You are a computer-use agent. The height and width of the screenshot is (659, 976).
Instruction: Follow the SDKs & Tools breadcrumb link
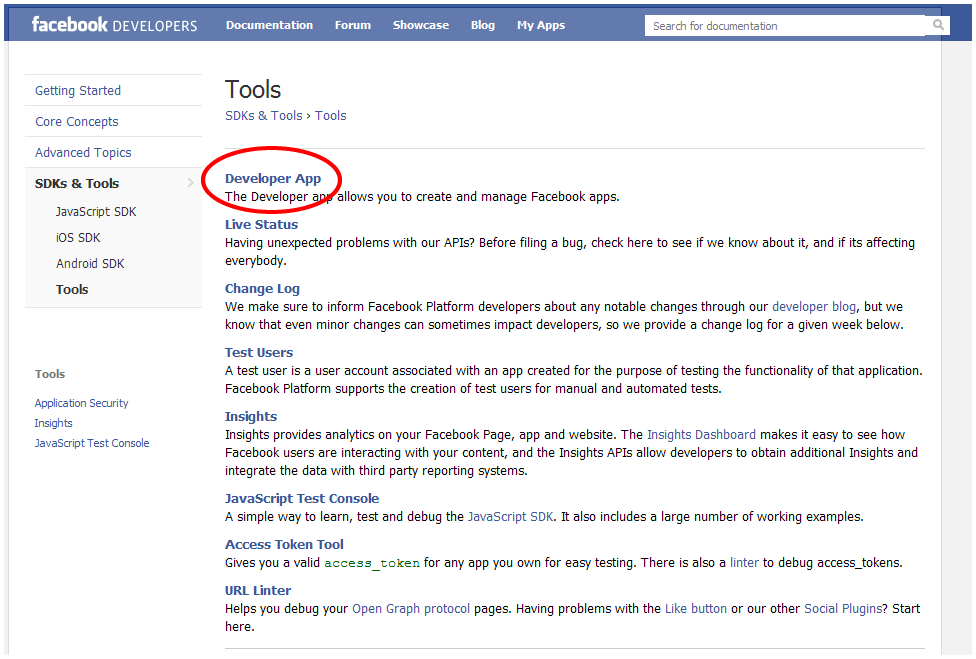click(263, 115)
